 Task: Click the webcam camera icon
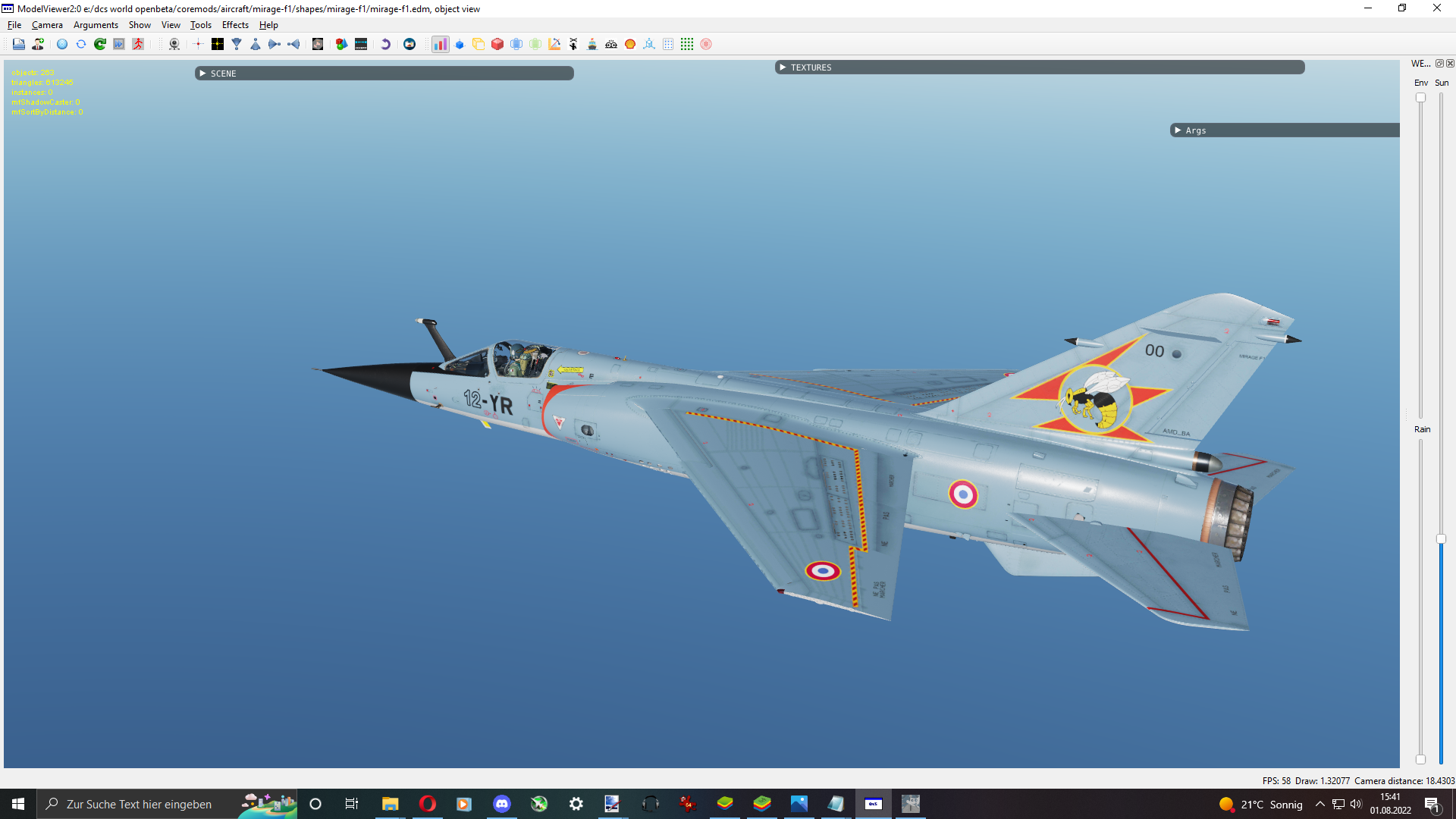(x=174, y=44)
